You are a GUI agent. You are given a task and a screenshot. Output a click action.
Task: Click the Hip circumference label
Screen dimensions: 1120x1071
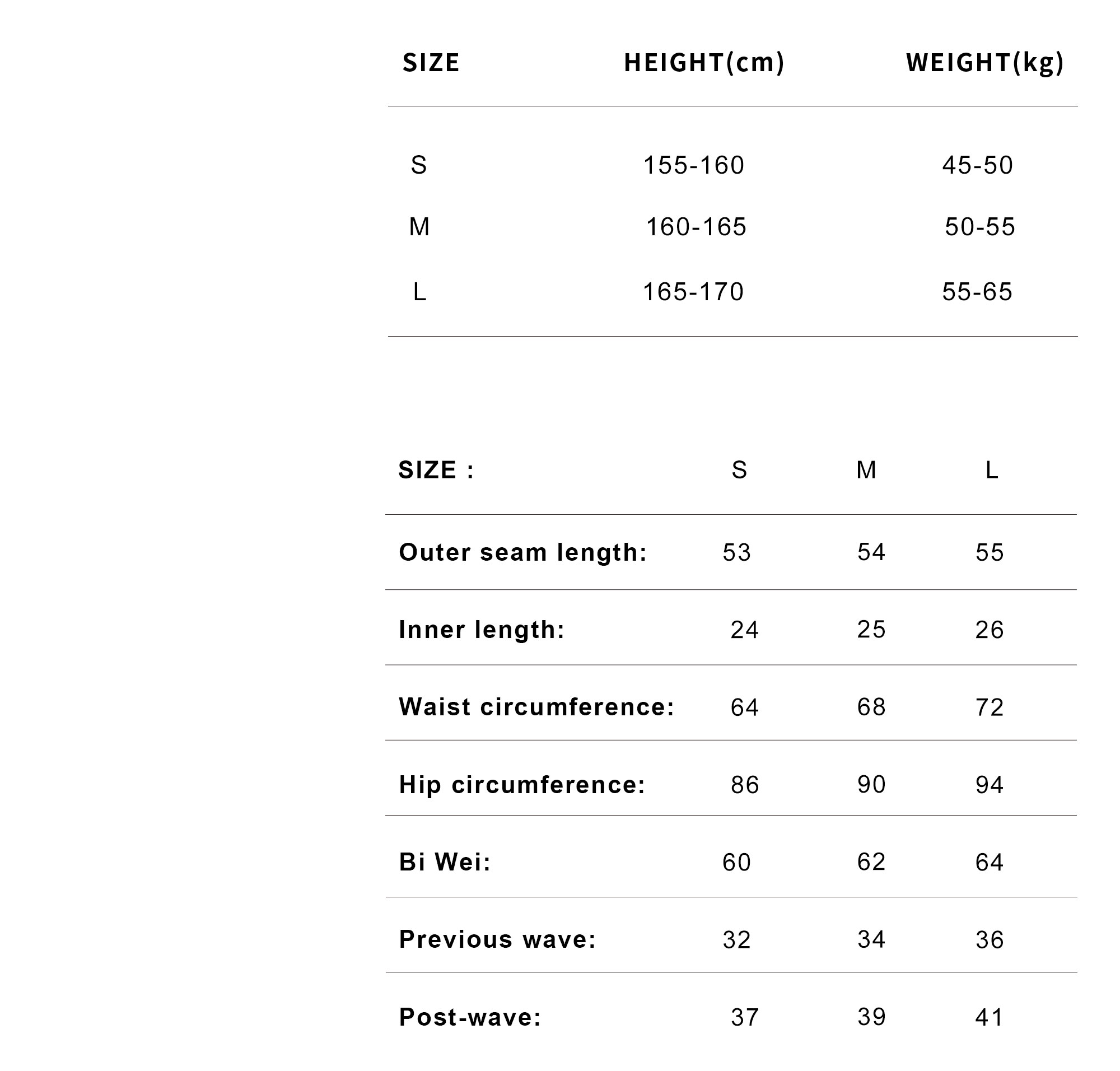click(x=522, y=784)
